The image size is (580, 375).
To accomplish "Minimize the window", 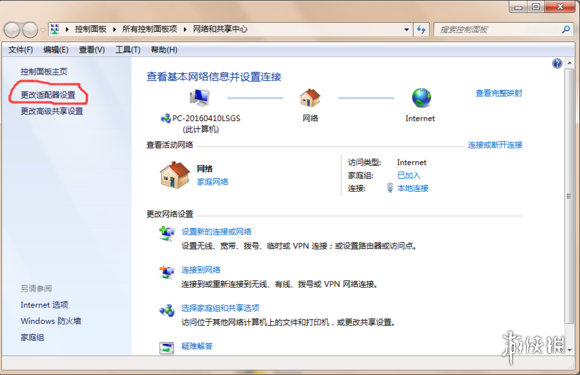I will coord(519,7).
